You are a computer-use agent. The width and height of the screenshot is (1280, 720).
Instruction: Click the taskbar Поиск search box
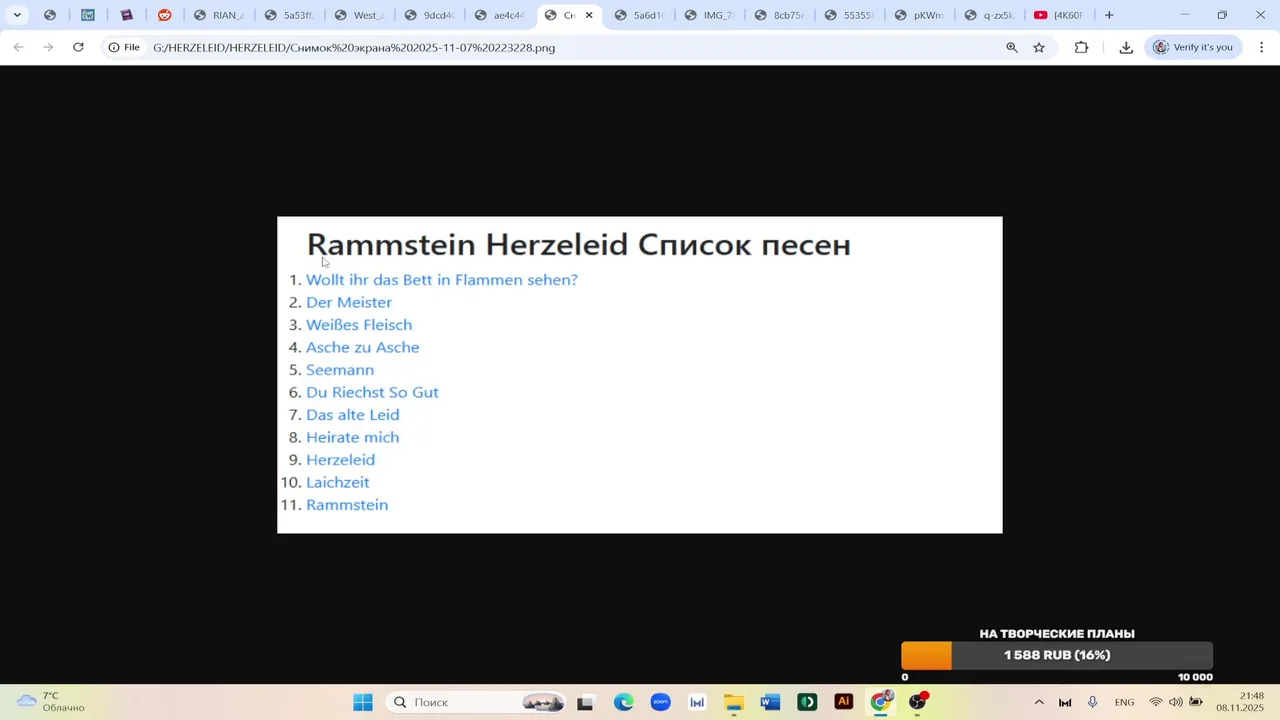(476, 702)
